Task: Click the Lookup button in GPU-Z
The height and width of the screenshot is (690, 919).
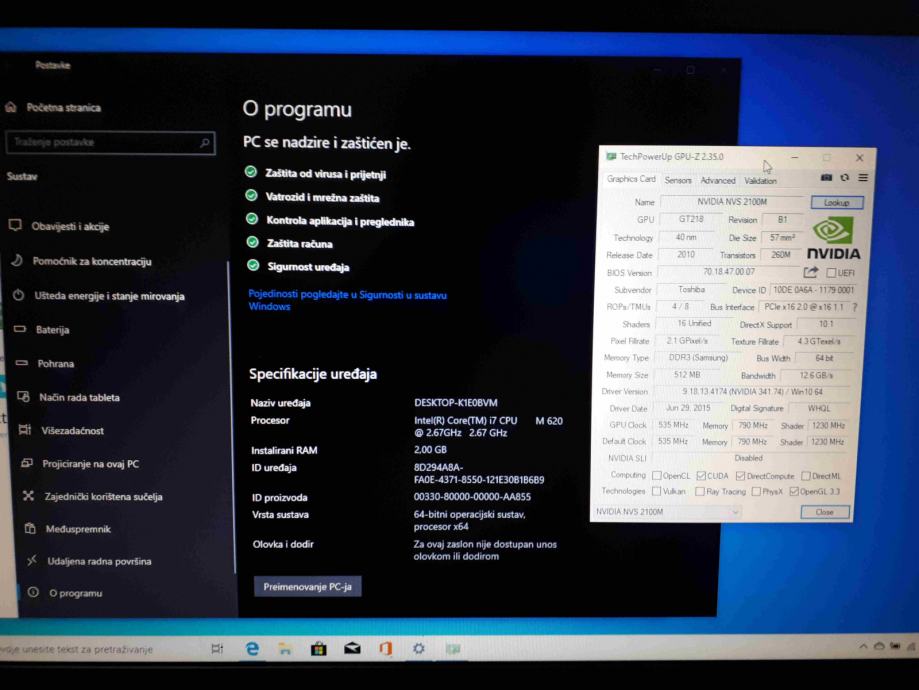Action: (x=837, y=202)
